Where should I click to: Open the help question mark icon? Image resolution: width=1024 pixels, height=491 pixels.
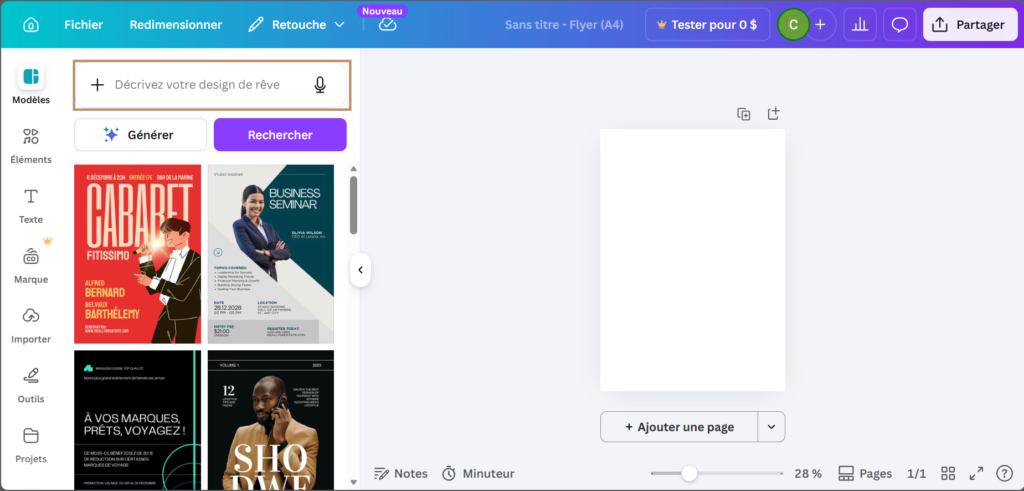1004,473
